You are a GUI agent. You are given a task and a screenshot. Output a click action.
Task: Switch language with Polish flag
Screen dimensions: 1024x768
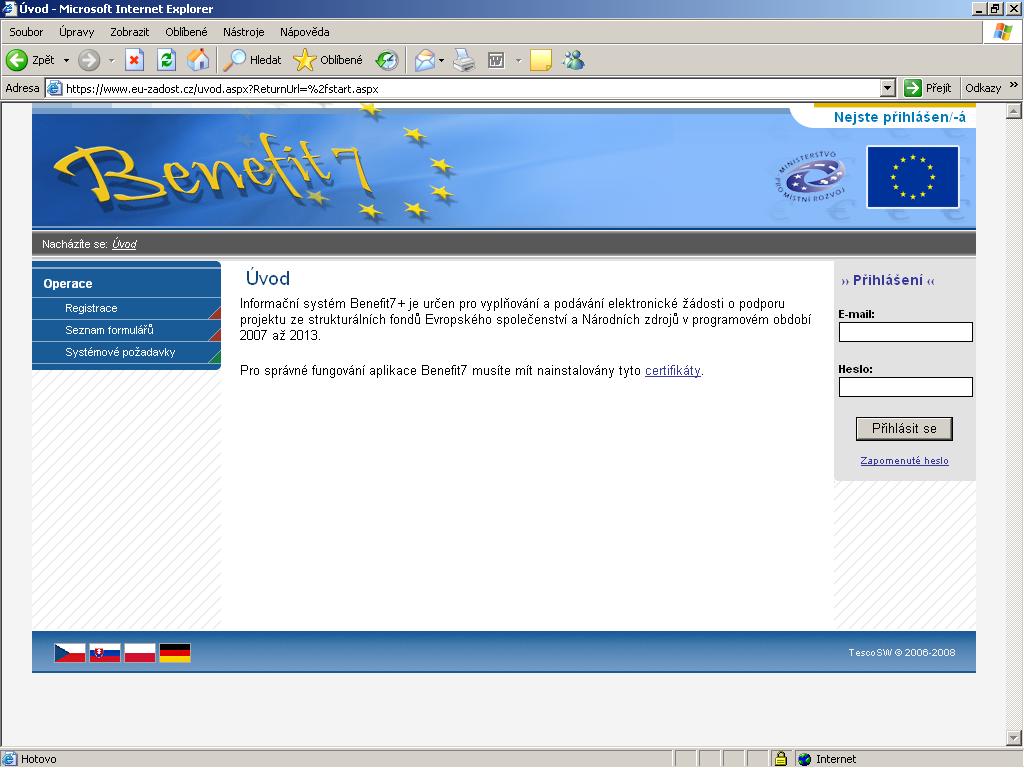coord(140,652)
